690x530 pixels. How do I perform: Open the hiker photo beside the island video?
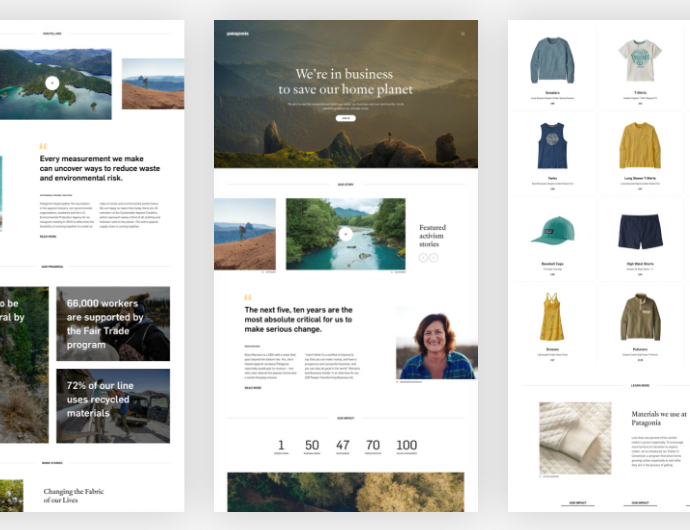click(x=153, y=84)
